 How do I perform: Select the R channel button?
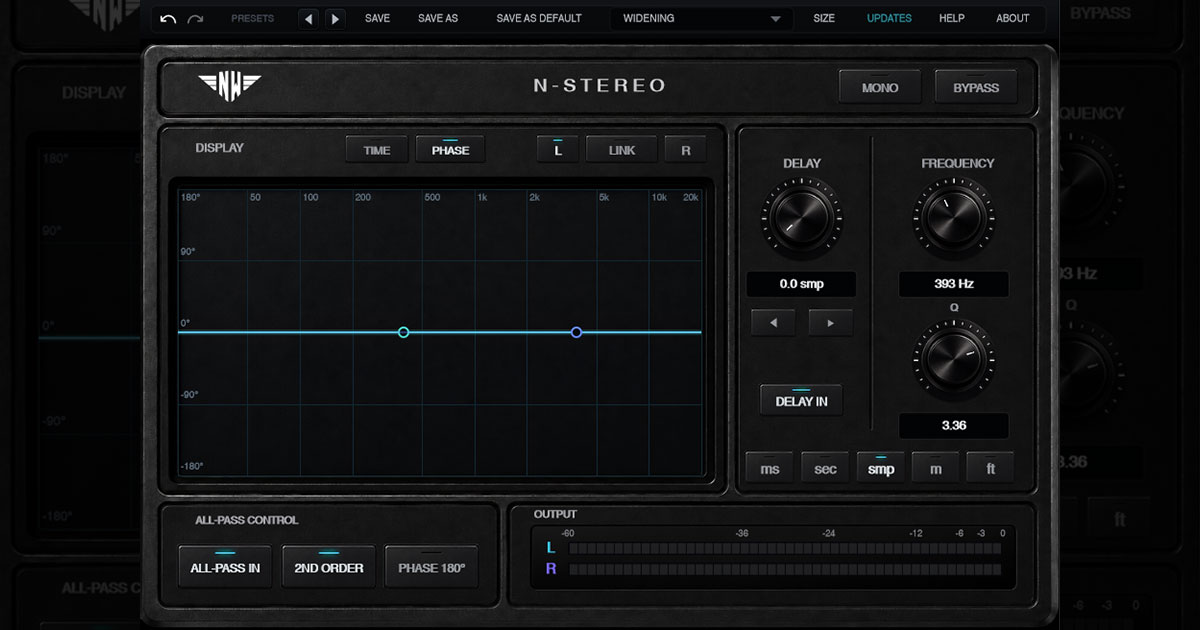point(686,150)
